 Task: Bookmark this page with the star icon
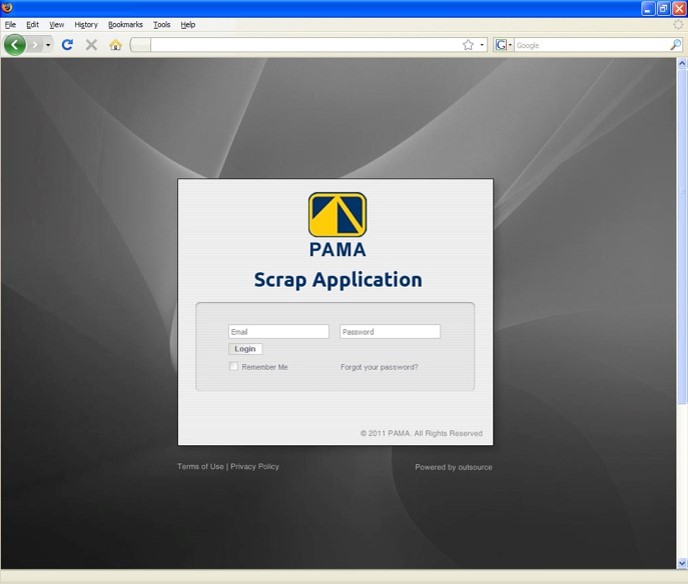tap(468, 45)
